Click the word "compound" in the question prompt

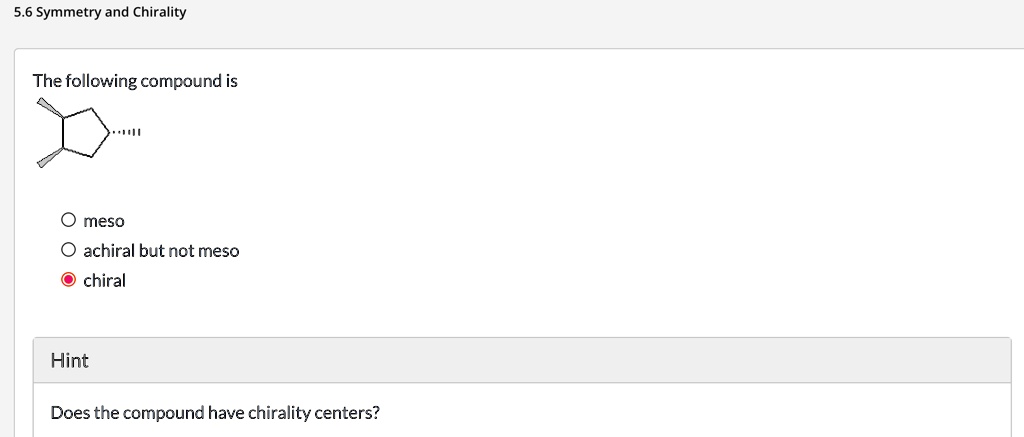point(180,81)
